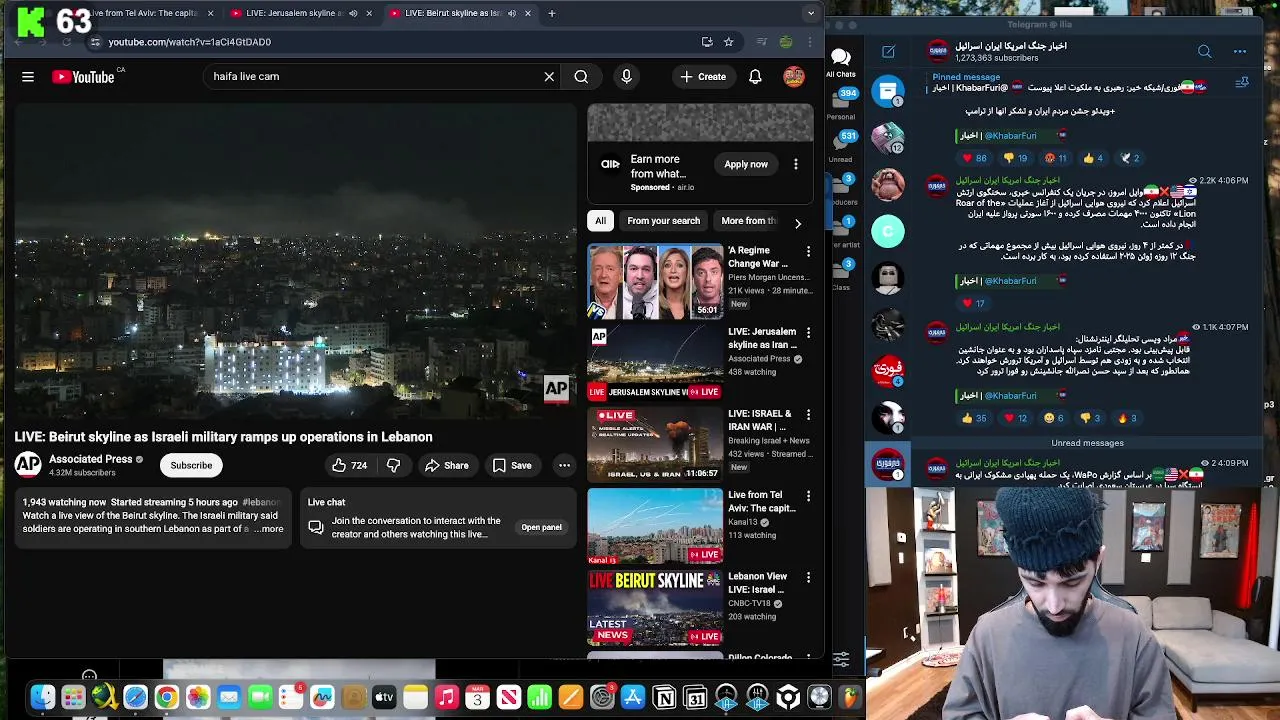React with heart showing 17 in Telegram

pos(974,303)
